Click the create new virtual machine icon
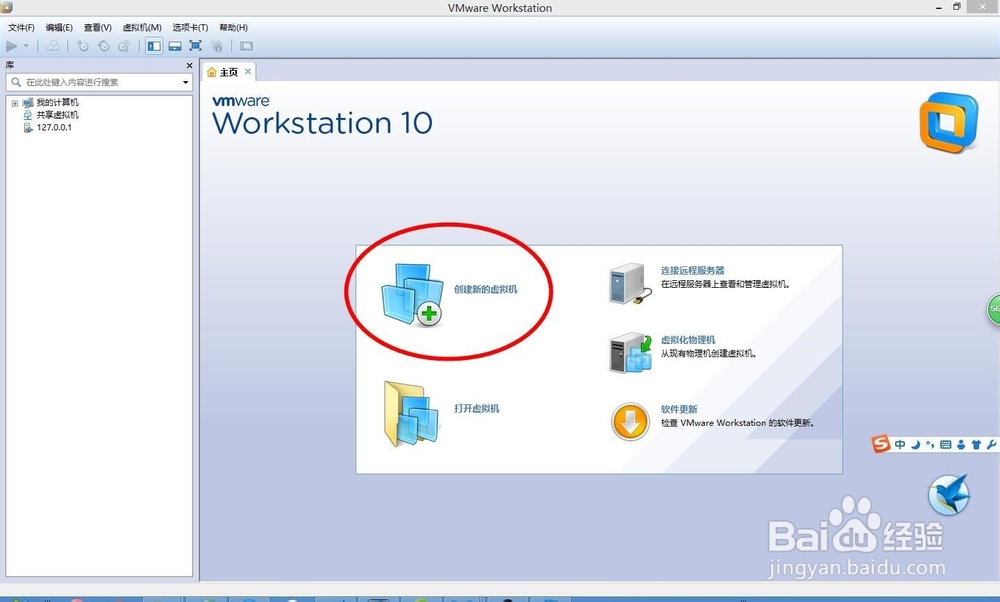The image size is (1000, 602). [413, 295]
